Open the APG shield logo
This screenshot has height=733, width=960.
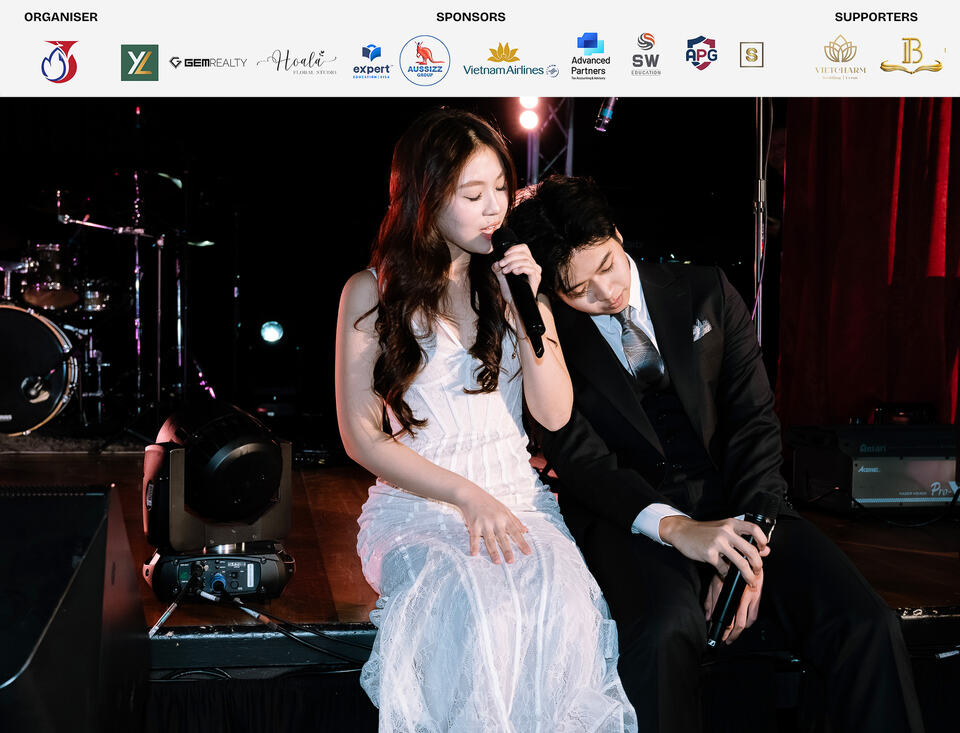point(701,53)
